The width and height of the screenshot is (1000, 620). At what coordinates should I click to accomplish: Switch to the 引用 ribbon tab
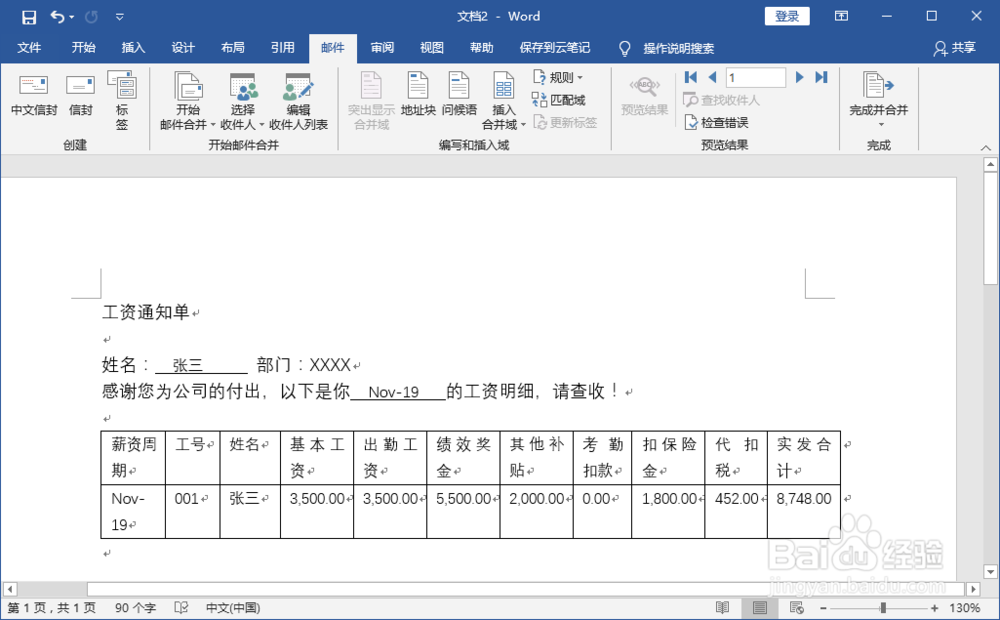point(283,48)
